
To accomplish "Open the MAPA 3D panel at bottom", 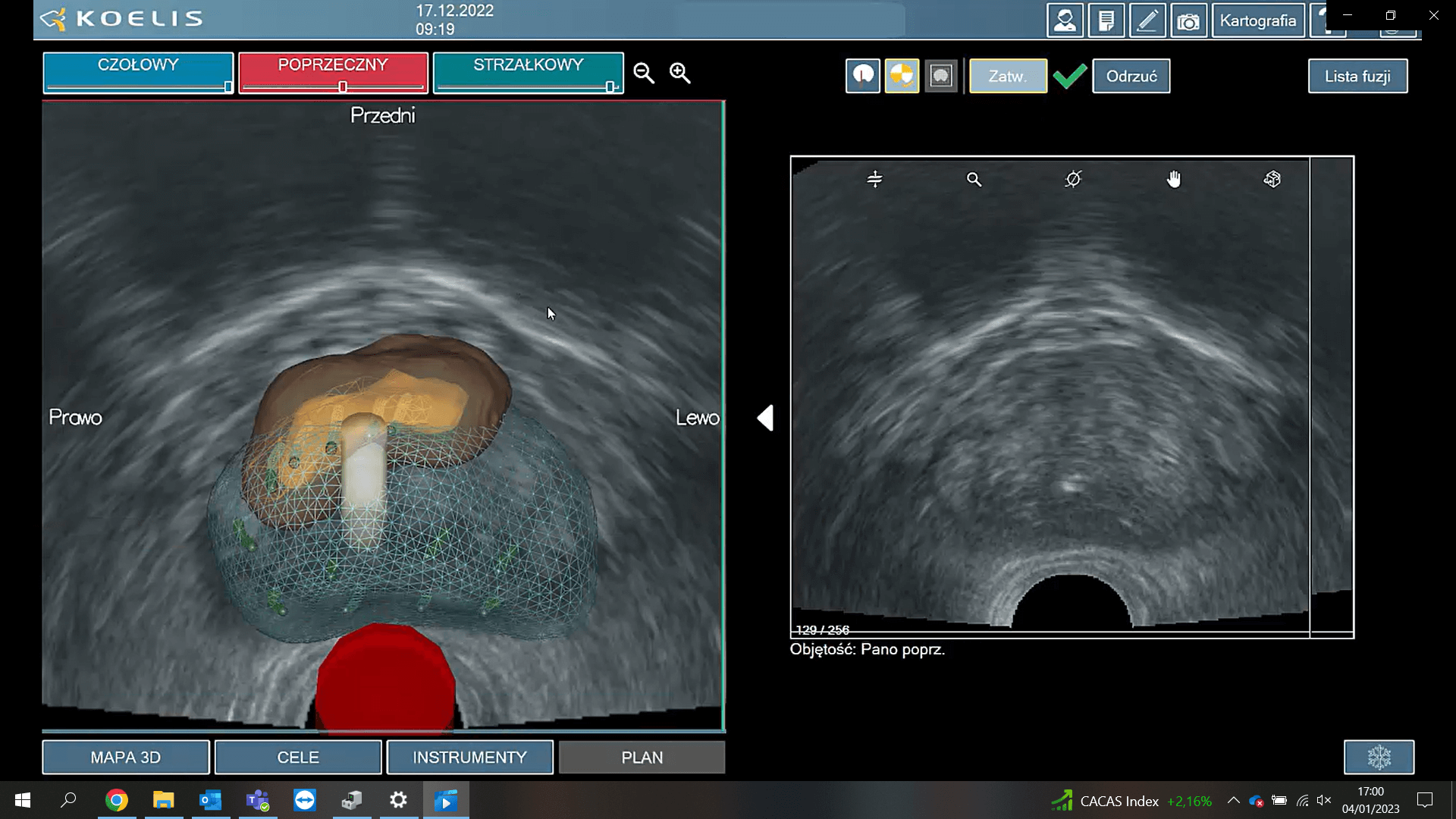I will click(125, 757).
